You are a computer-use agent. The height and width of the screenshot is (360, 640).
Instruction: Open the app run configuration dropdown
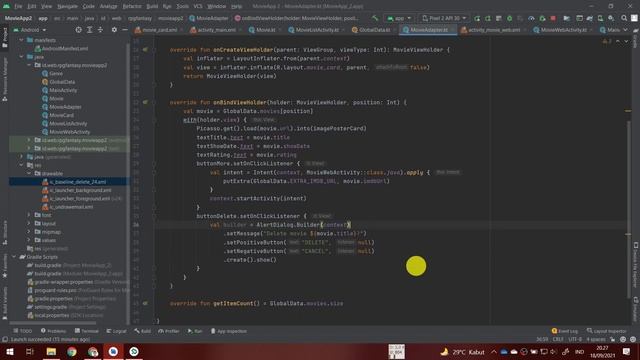(400, 18)
